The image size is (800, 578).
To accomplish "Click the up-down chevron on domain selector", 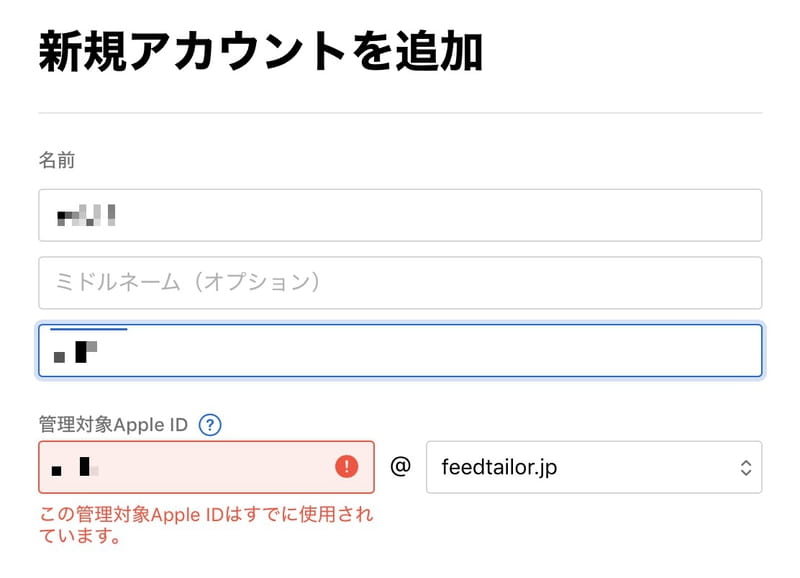I will [745, 467].
